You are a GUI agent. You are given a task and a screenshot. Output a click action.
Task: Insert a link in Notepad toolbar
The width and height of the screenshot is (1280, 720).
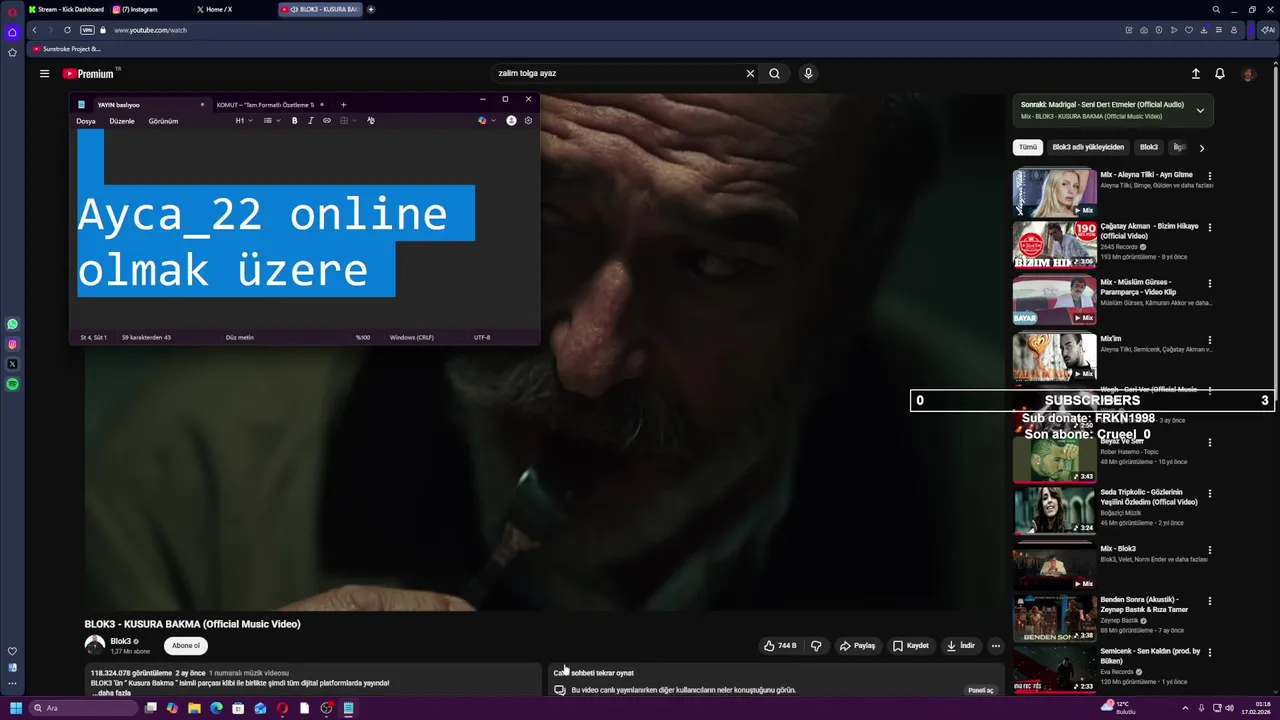[x=326, y=121]
